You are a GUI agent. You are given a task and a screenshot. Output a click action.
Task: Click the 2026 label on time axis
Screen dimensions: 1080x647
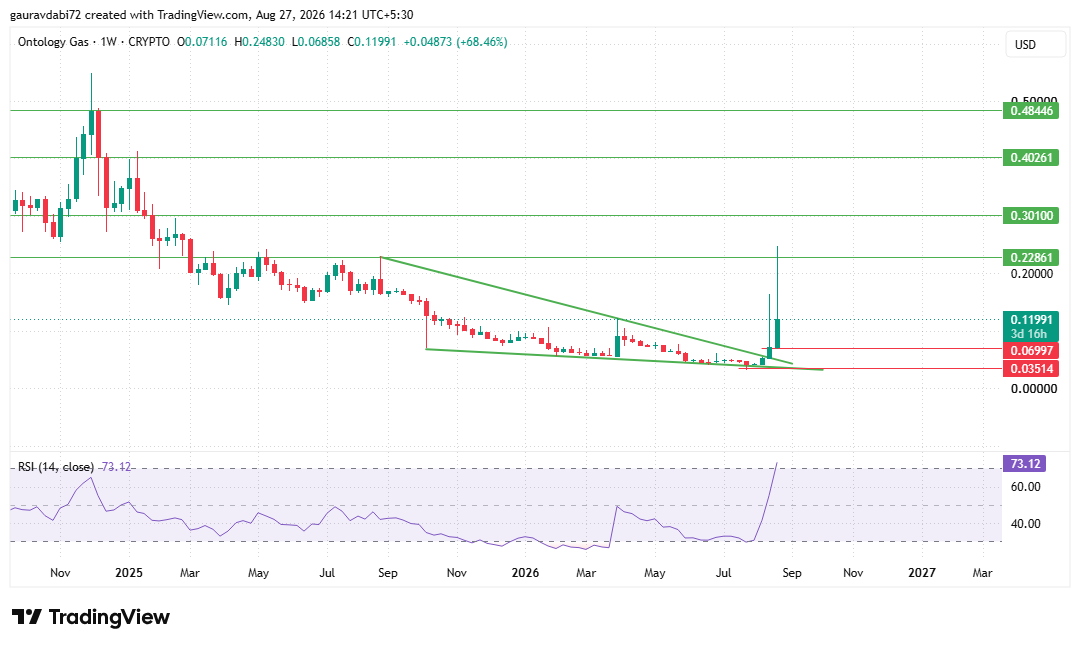click(x=526, y=573)
